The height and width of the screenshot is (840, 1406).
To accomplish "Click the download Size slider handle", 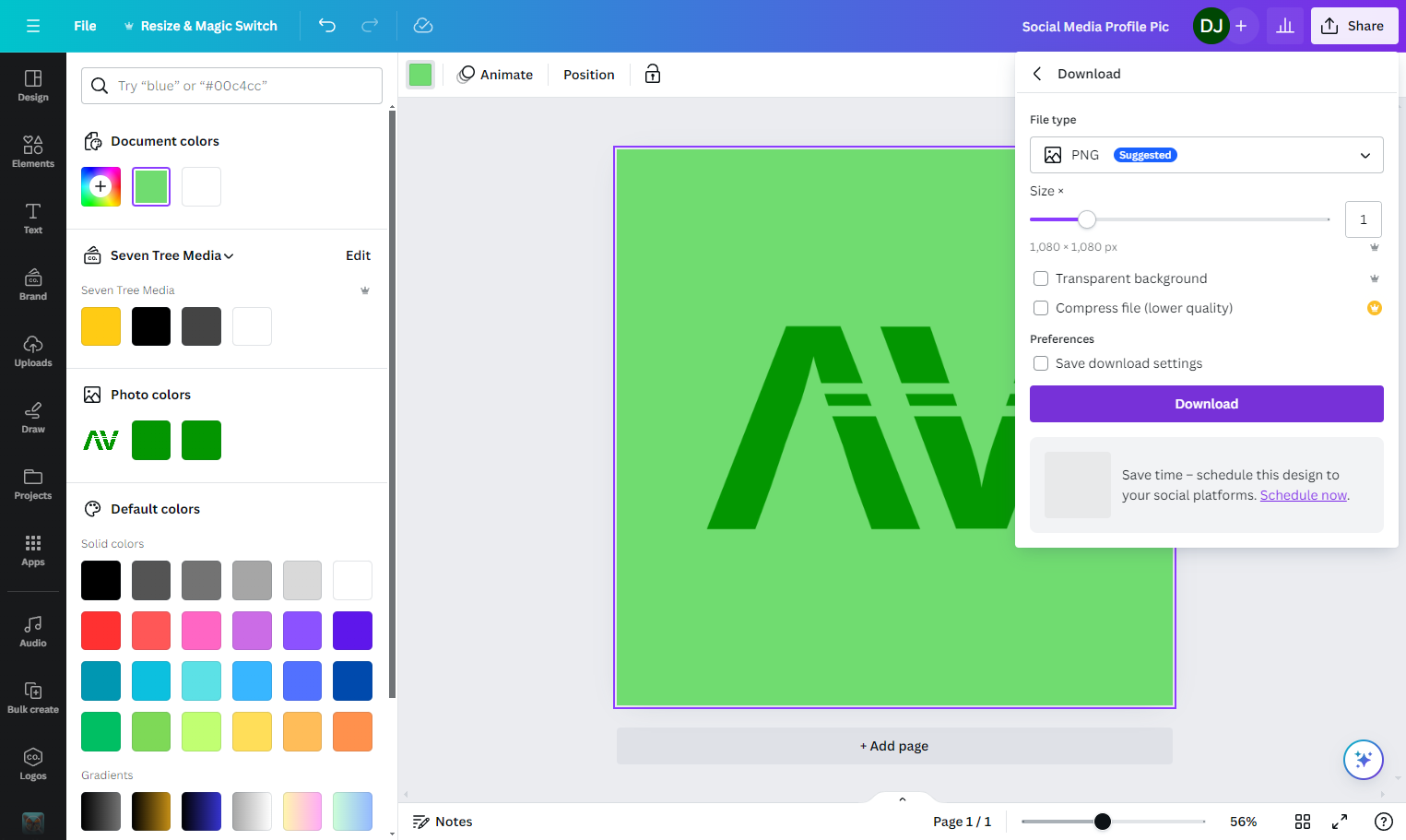I will pyautogui.click(x=1087, y=219).
